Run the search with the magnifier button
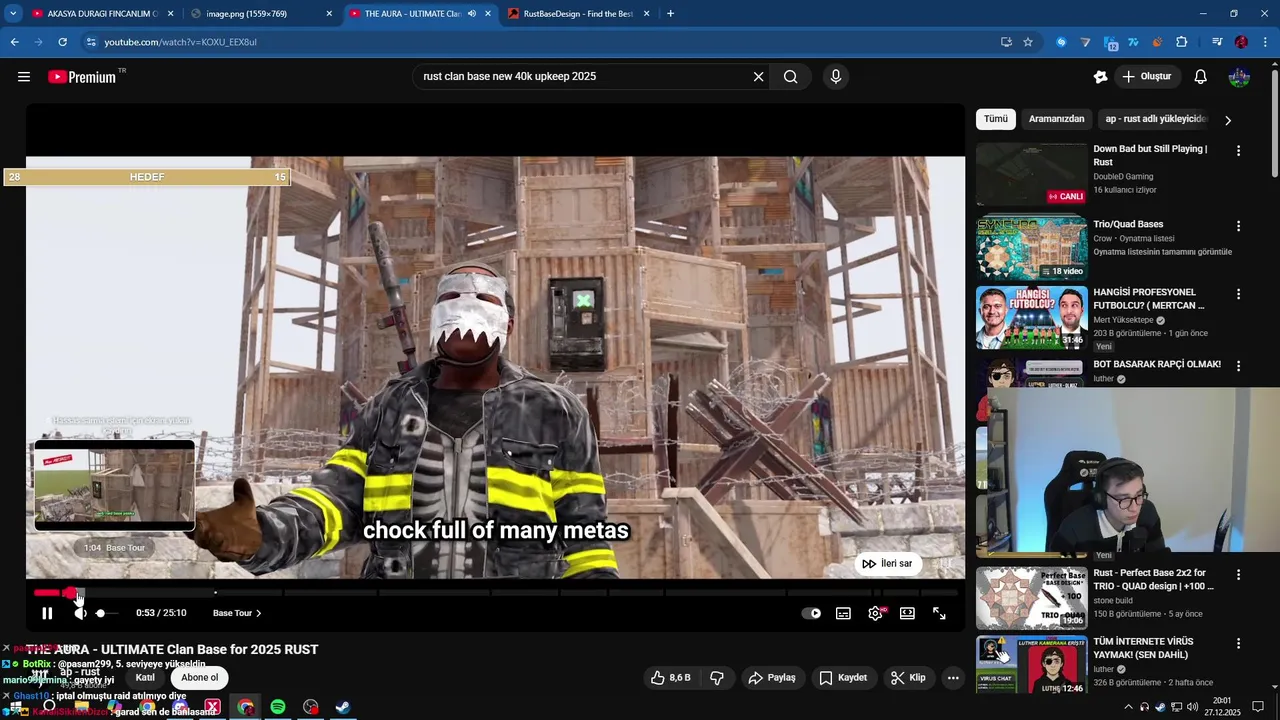1280x720 pixels. (791, 77)
